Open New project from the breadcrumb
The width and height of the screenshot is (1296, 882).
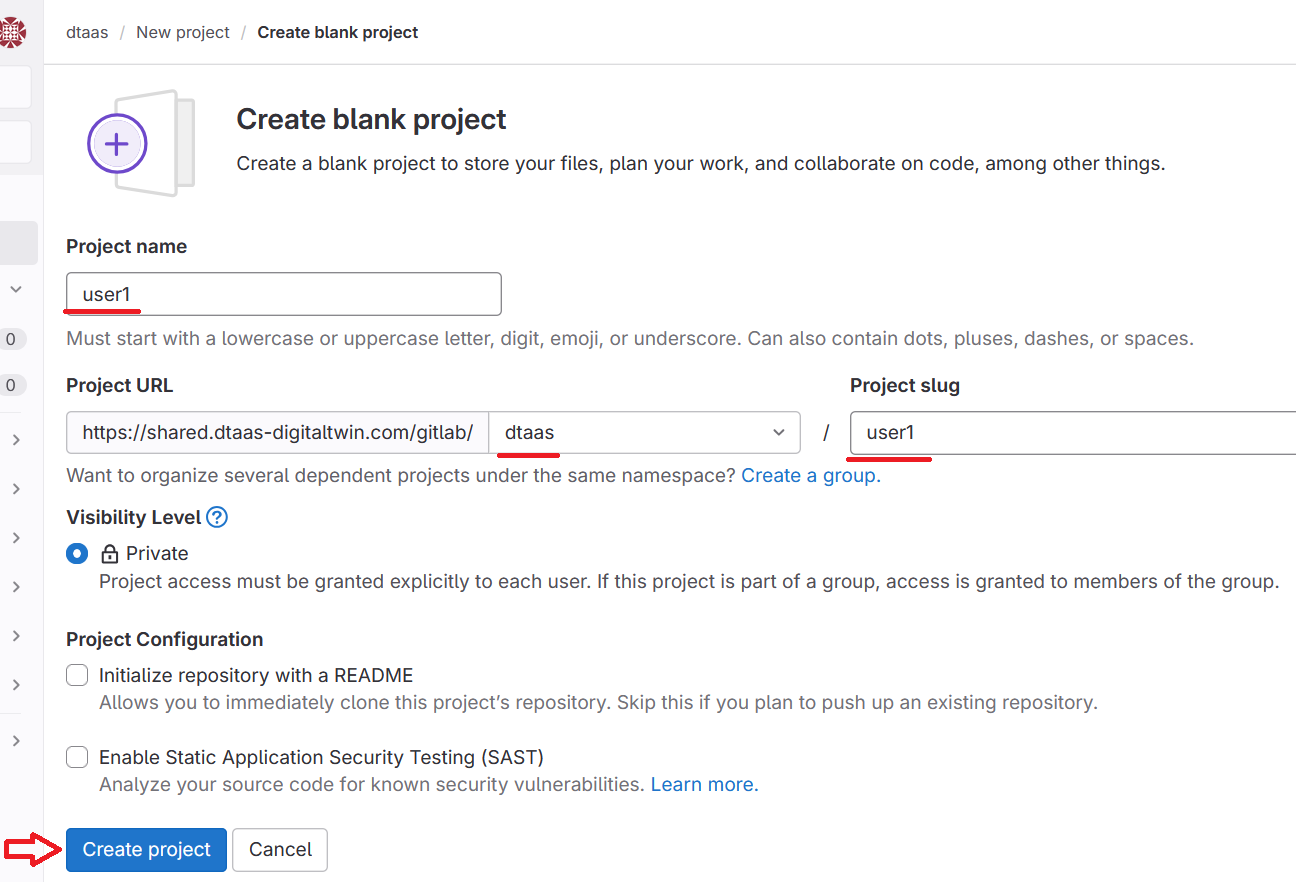coord(183,31)
